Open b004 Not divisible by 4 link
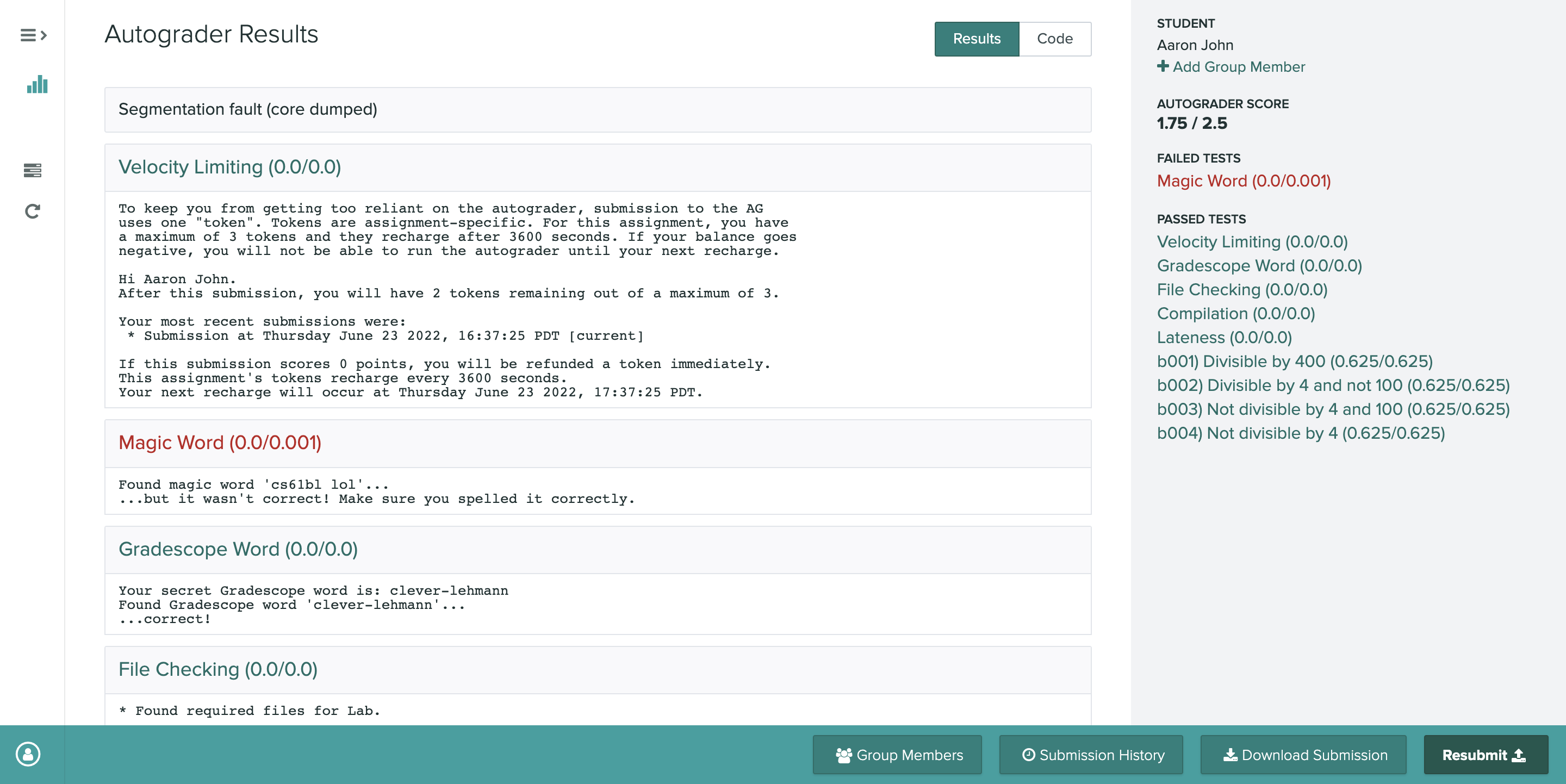 [1300, 433]
